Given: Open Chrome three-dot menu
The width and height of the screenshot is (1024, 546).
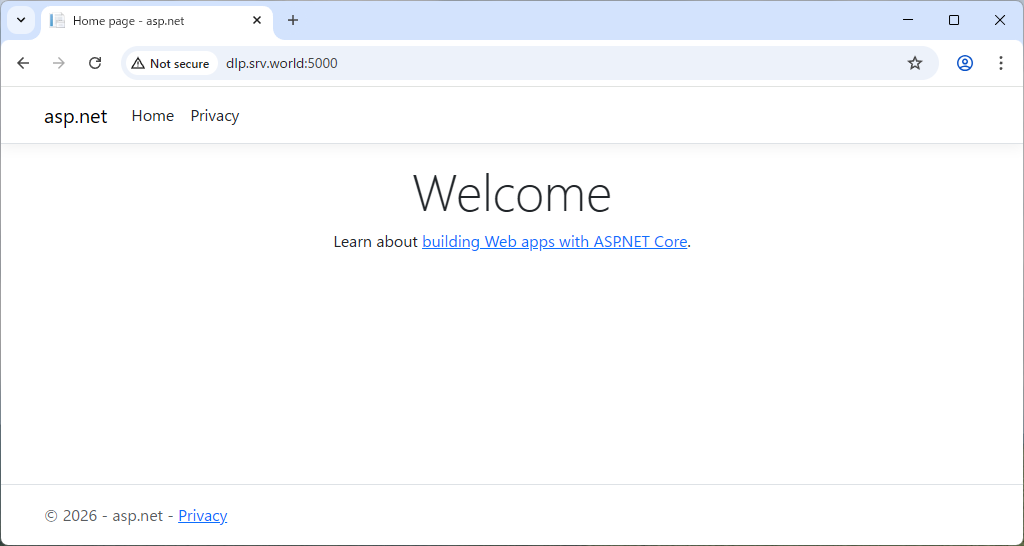Looking at the screenshot, I should pos(1000,63).
